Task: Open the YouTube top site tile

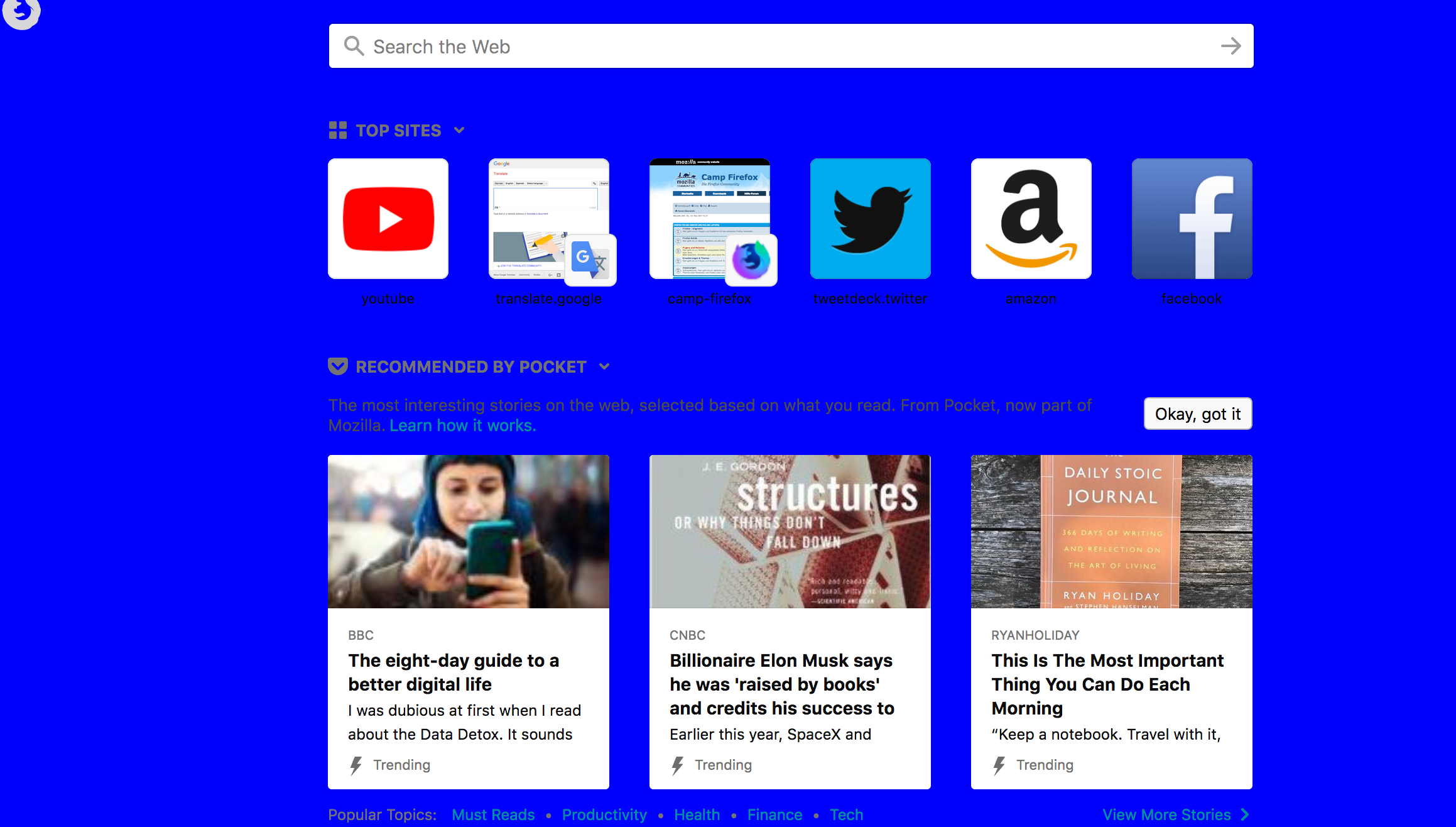Action: (388, 219)
